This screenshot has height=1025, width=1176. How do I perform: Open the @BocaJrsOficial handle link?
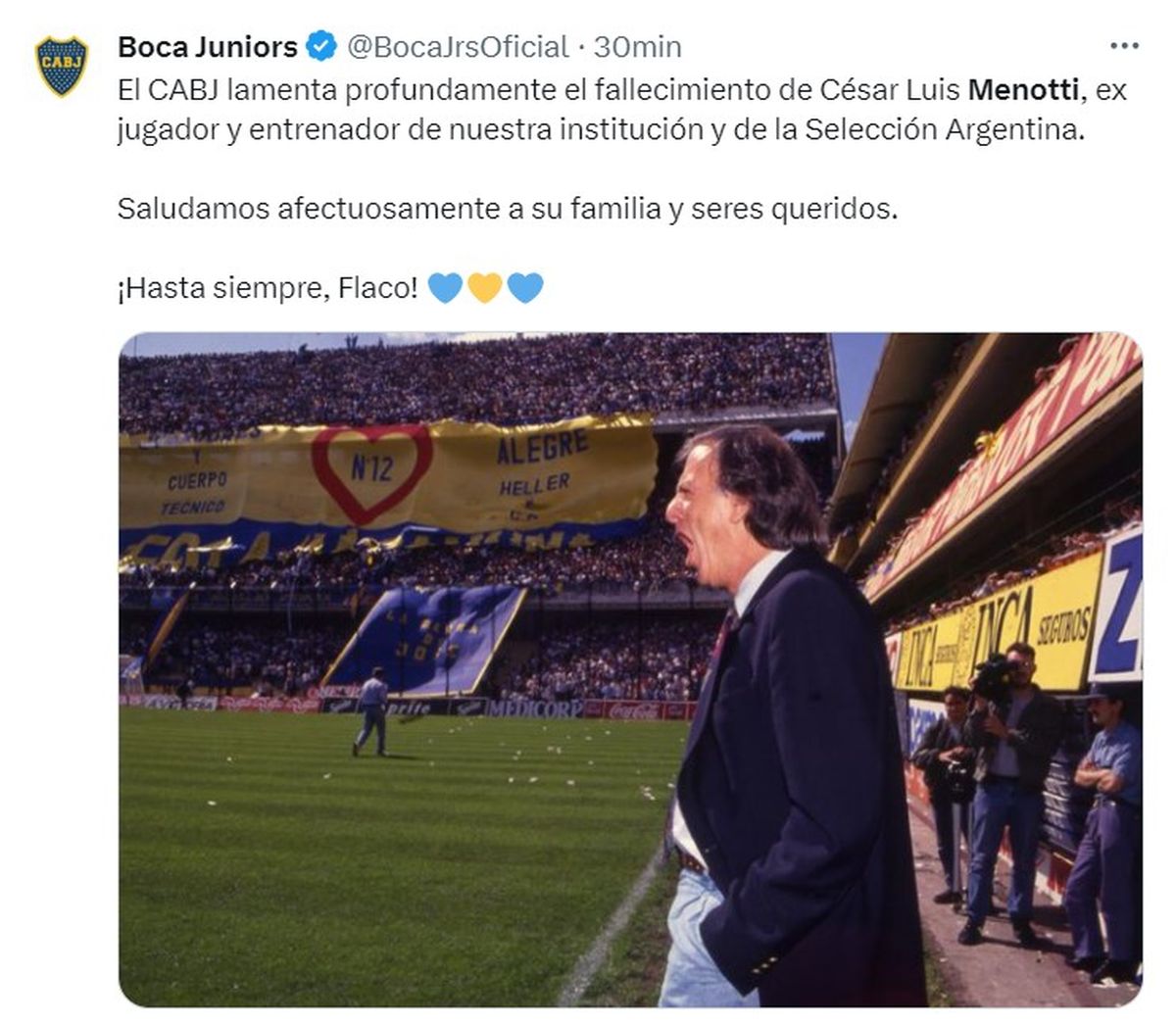pyautogui.click(x=458, y=46)
